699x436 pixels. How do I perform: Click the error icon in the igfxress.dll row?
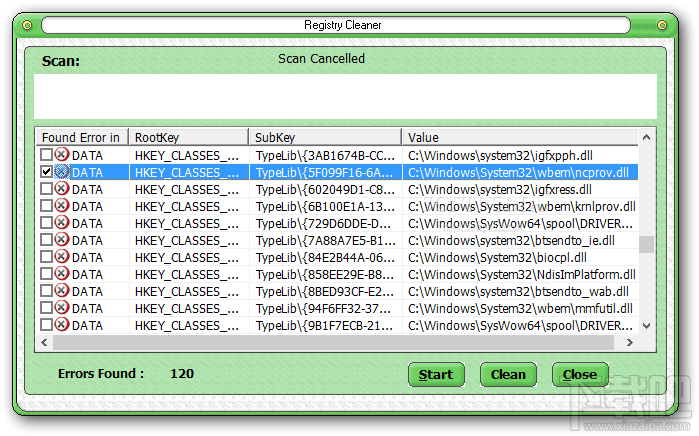pos(62,189)
